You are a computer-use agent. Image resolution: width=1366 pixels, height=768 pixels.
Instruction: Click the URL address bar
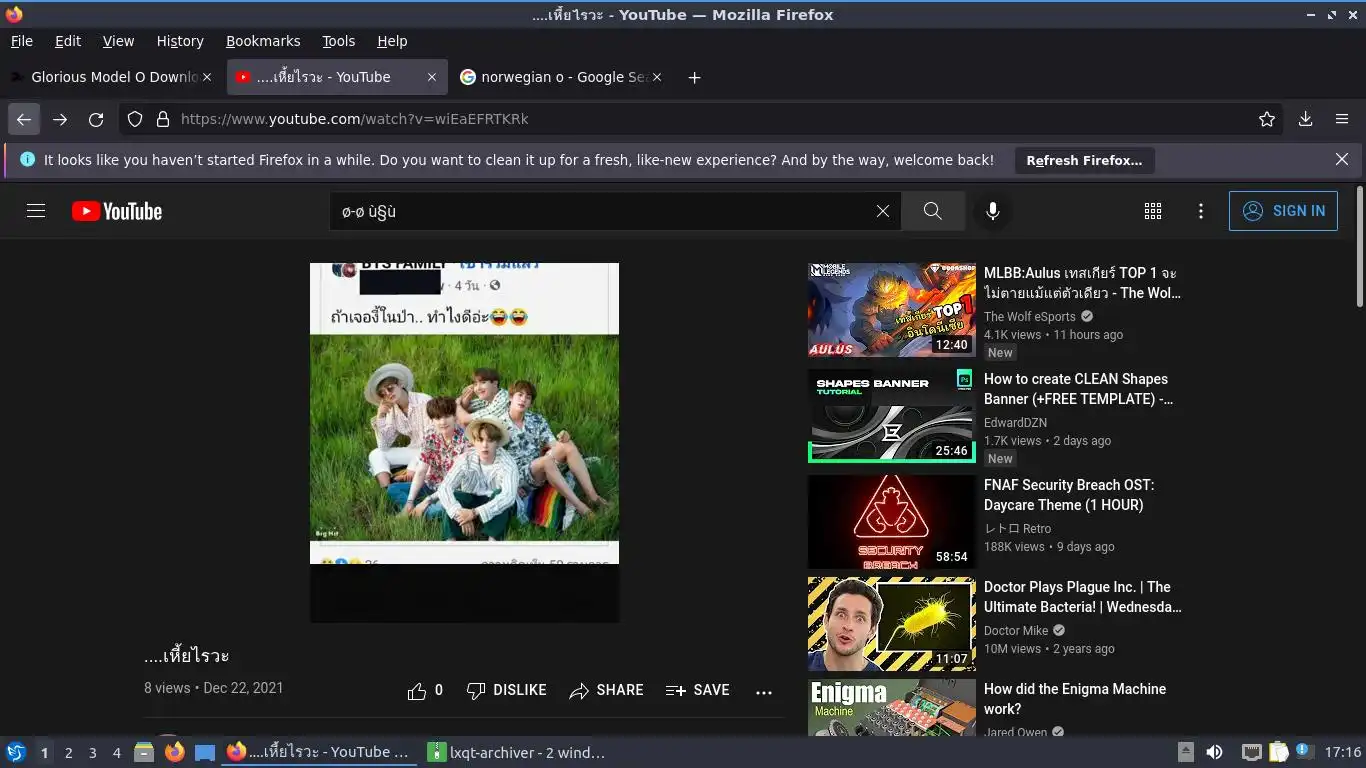(700, 119)
